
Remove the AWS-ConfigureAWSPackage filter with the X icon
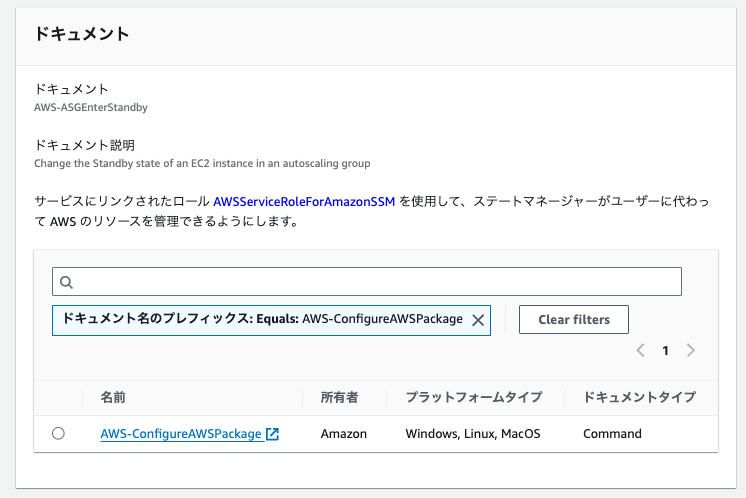click(478, 320)
